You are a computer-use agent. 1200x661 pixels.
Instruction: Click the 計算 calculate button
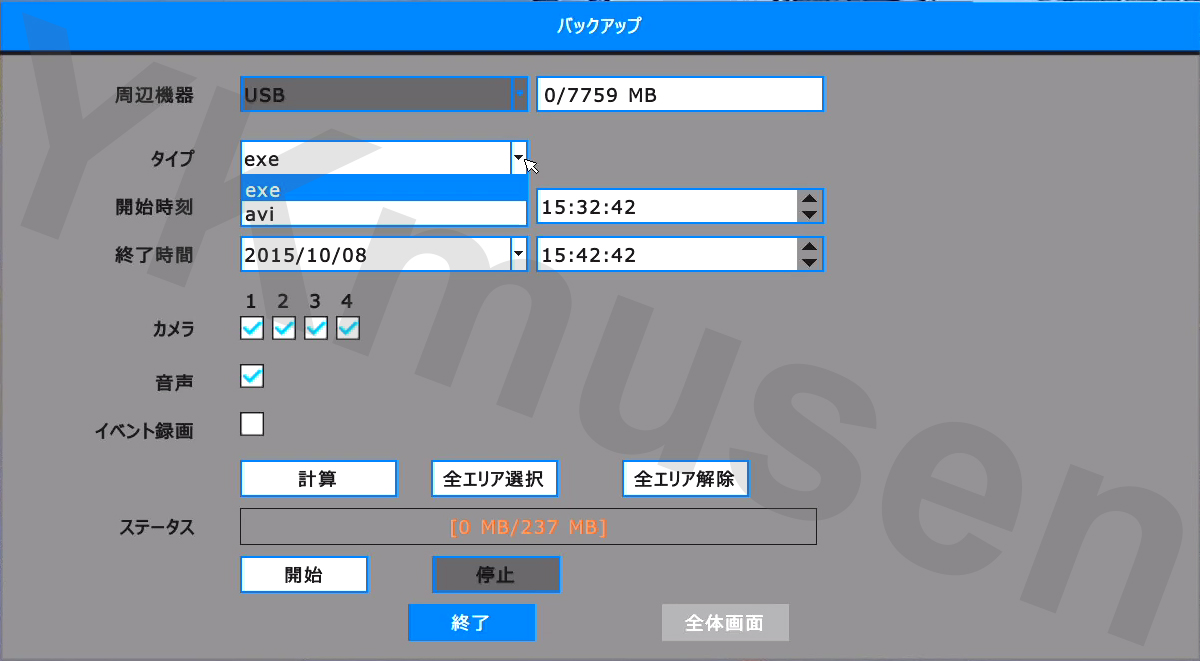click(319, 478)
